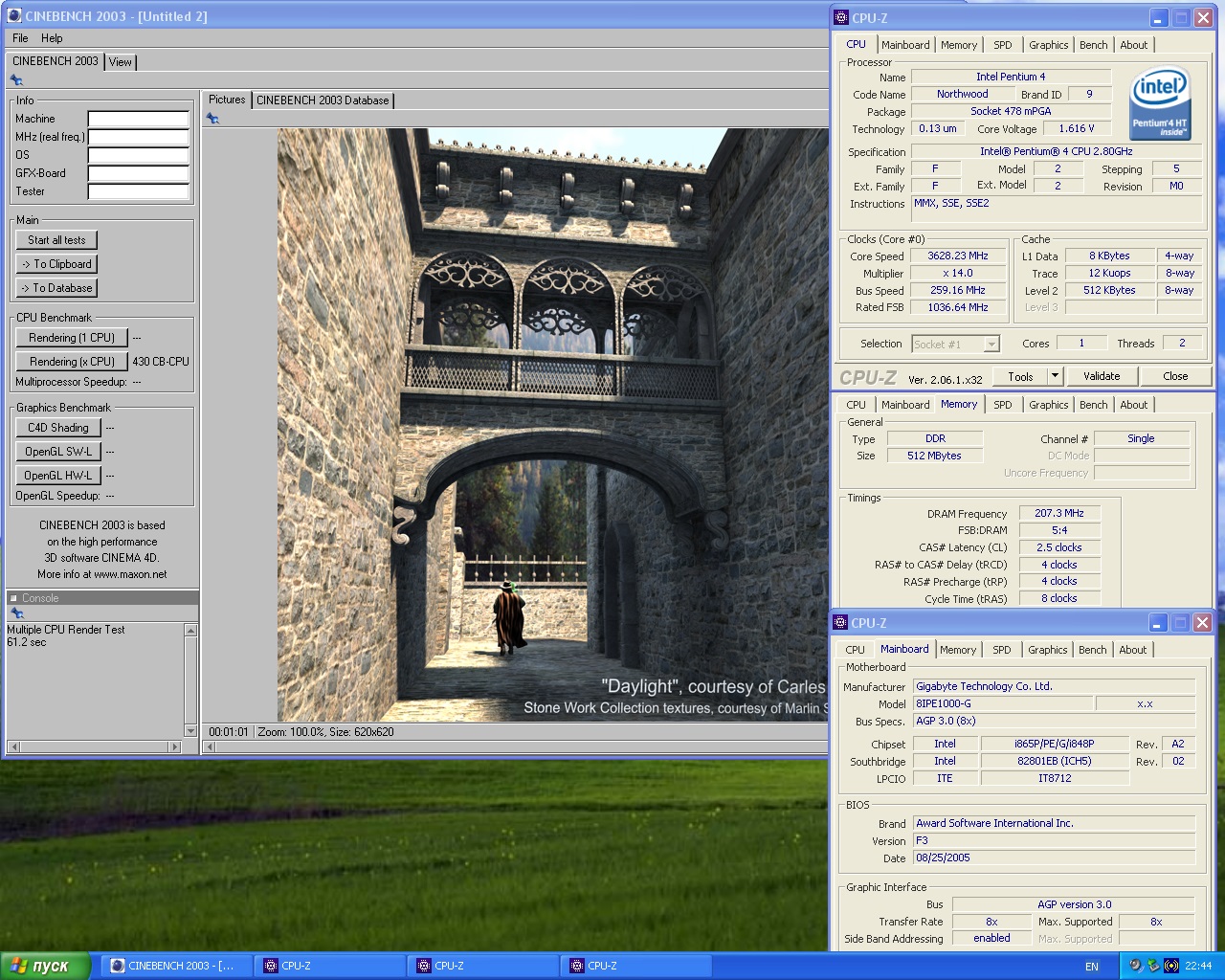This screenshot has width=1225, height=980.
Task: Click the To Clipboard button
Action: click(56, 264)
